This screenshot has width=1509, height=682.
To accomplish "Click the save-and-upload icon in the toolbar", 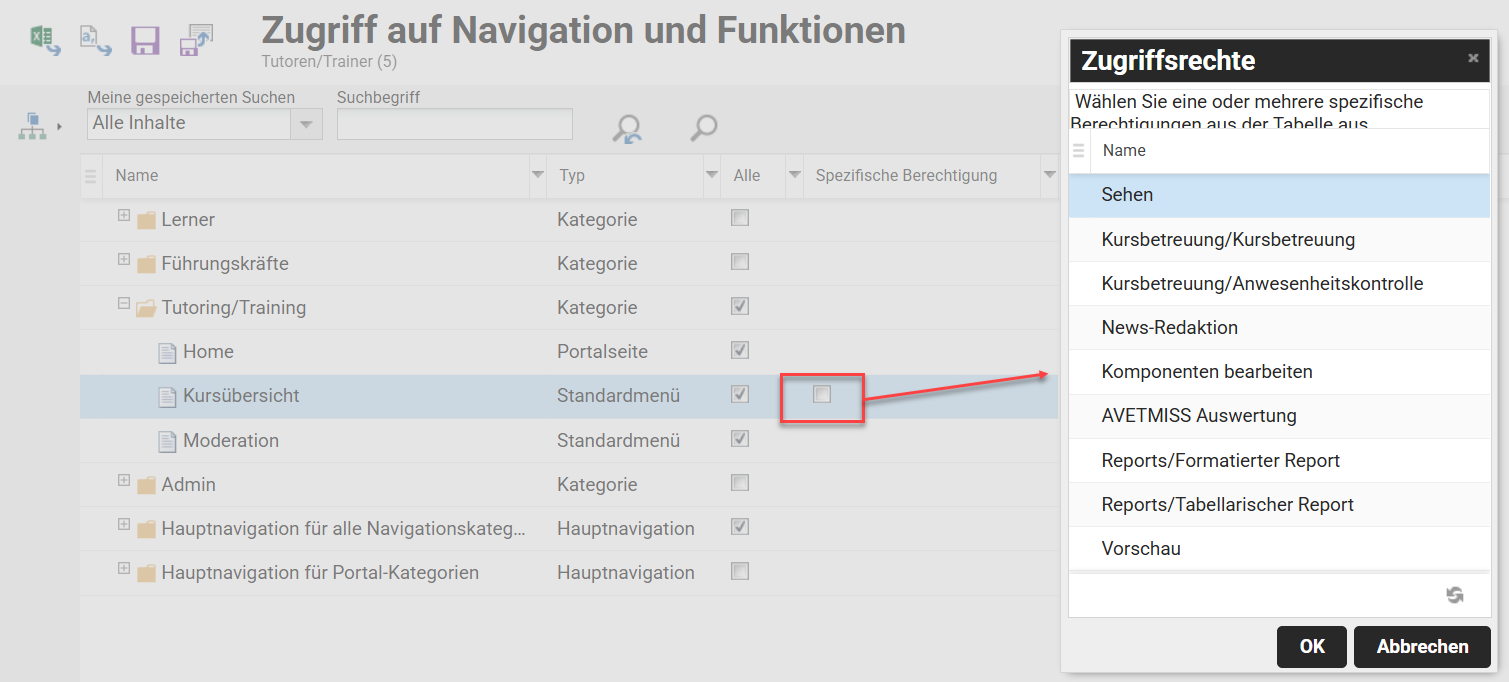I will tap(196, 40).
